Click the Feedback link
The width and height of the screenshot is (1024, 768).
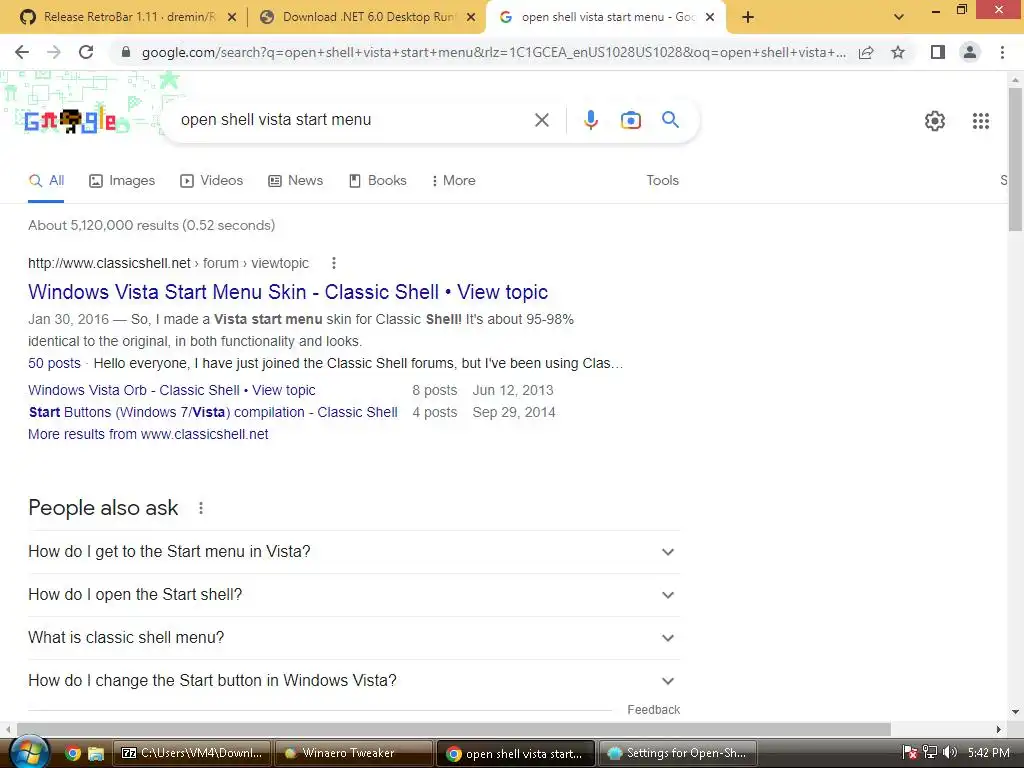(653, 710)
